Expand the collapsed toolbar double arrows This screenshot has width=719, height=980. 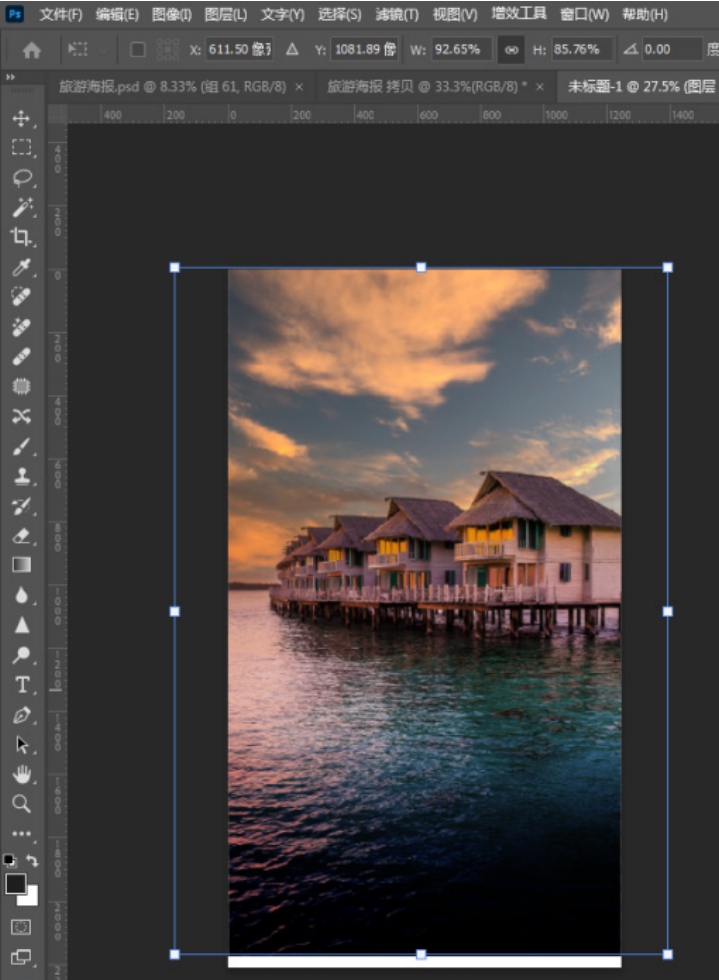(x=10, y=77)
